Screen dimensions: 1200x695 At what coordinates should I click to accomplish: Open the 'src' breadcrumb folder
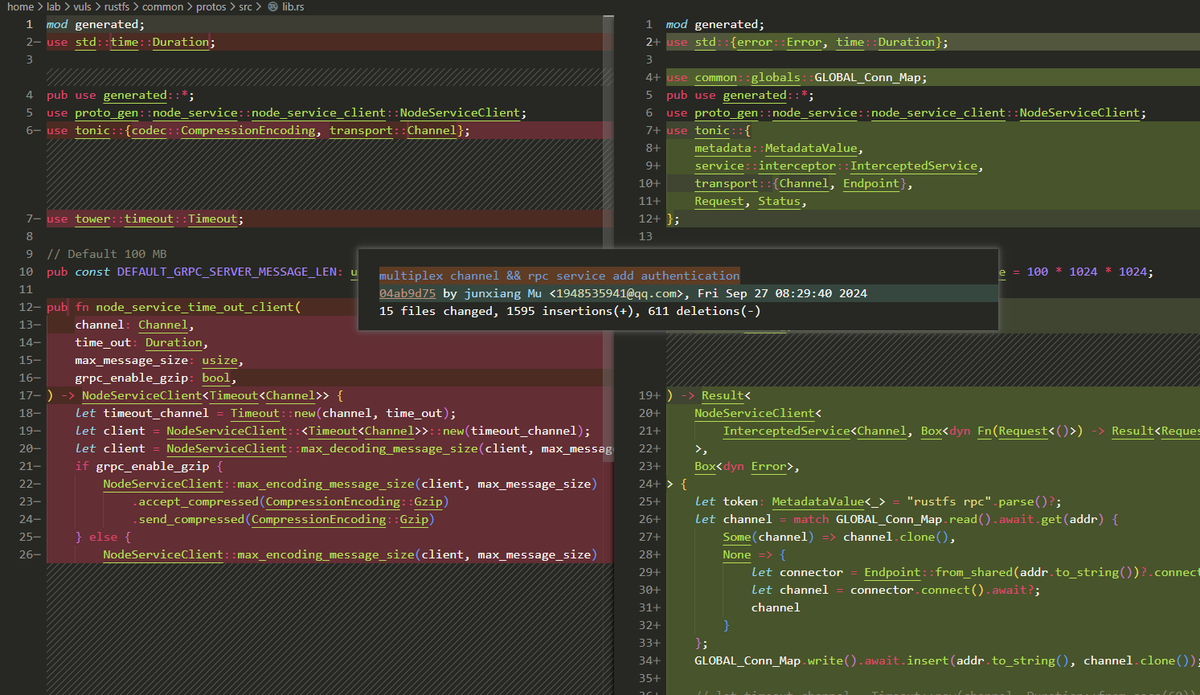[246, 7]
